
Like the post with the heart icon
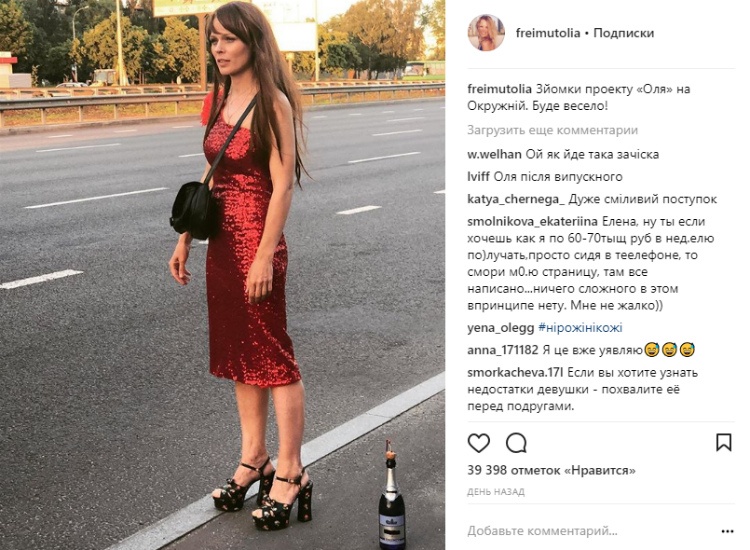[x=478, y=443]
